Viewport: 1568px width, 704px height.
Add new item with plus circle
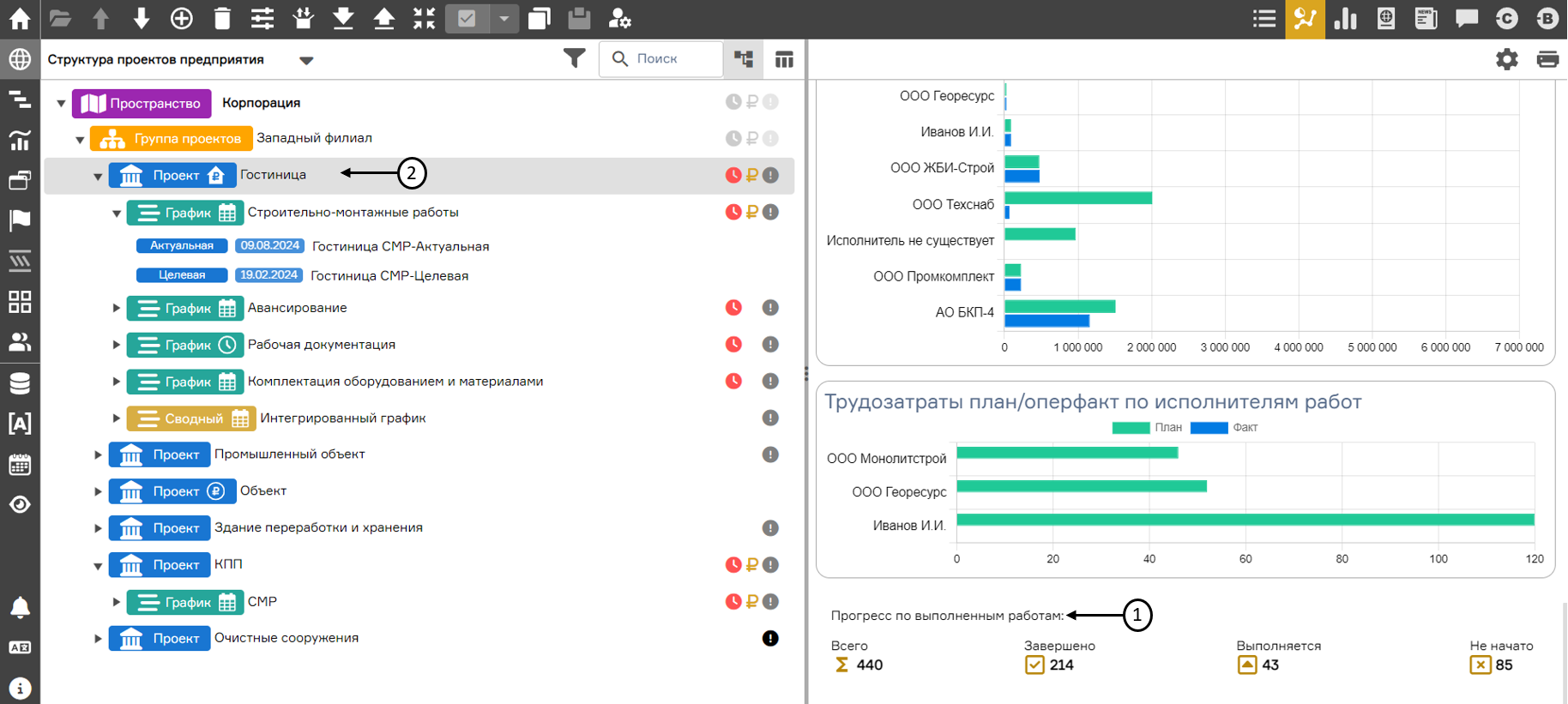click(182, 18)
